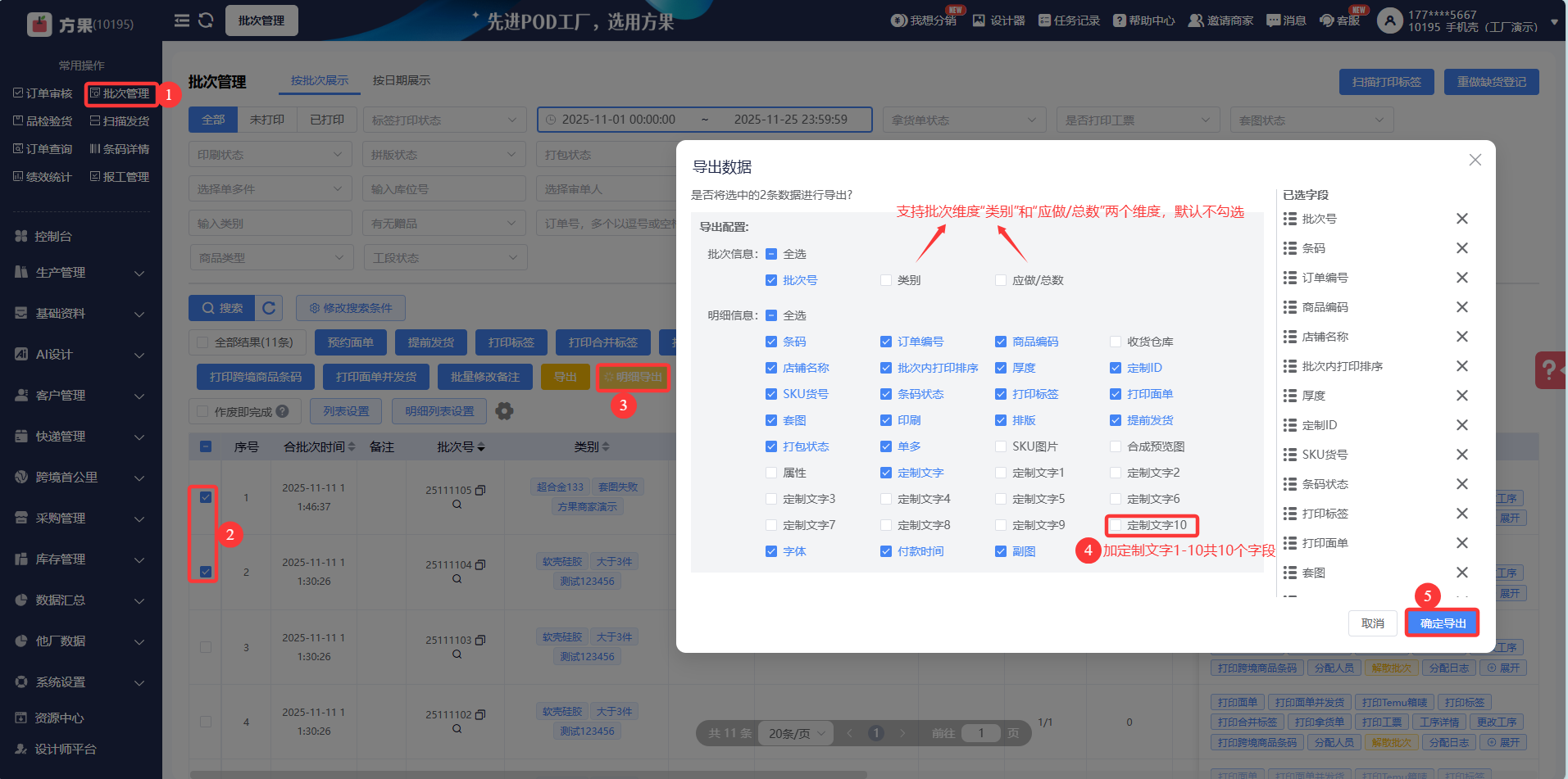Check the 收货仓库 checkbox
This screenshot has width=1568, height=779.
(x=1116, y=342)
